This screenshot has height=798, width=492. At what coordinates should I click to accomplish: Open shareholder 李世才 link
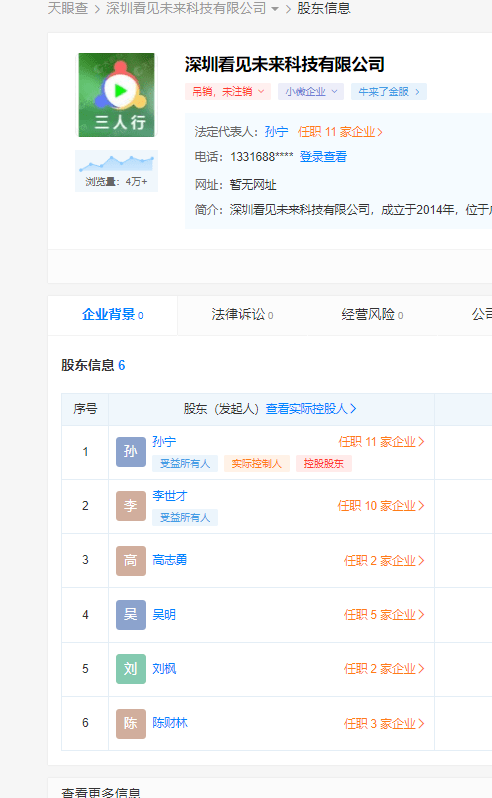[170, 496]
